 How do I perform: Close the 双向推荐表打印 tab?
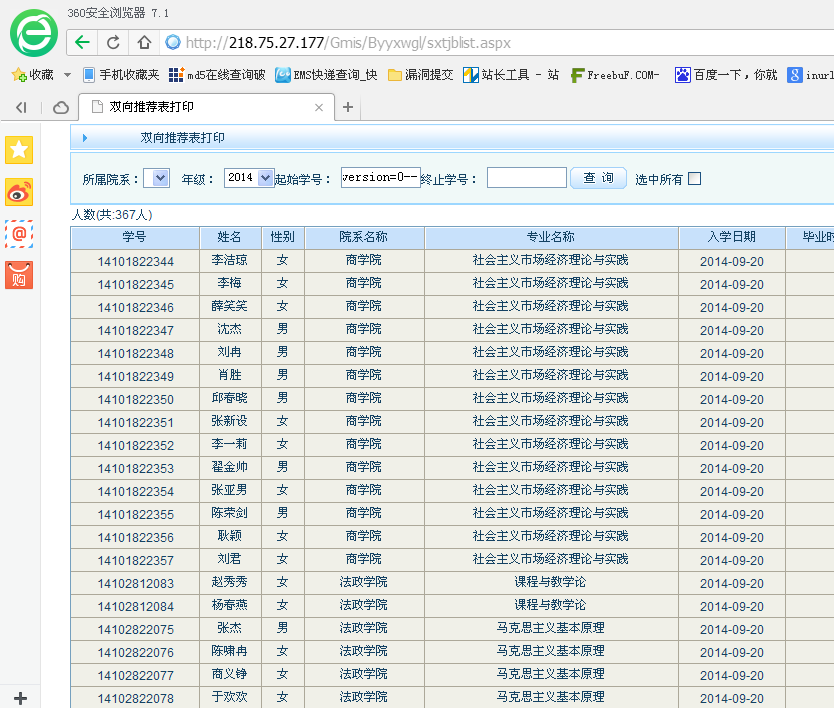[x=319, y=107]
